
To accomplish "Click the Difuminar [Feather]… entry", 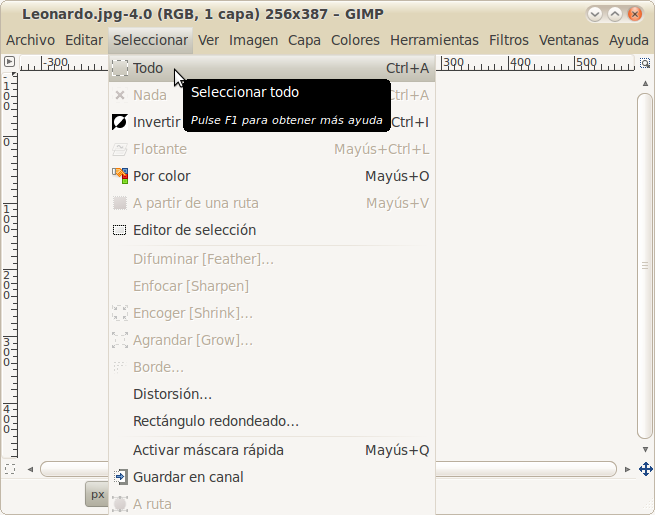I will [x=272, y=259].
